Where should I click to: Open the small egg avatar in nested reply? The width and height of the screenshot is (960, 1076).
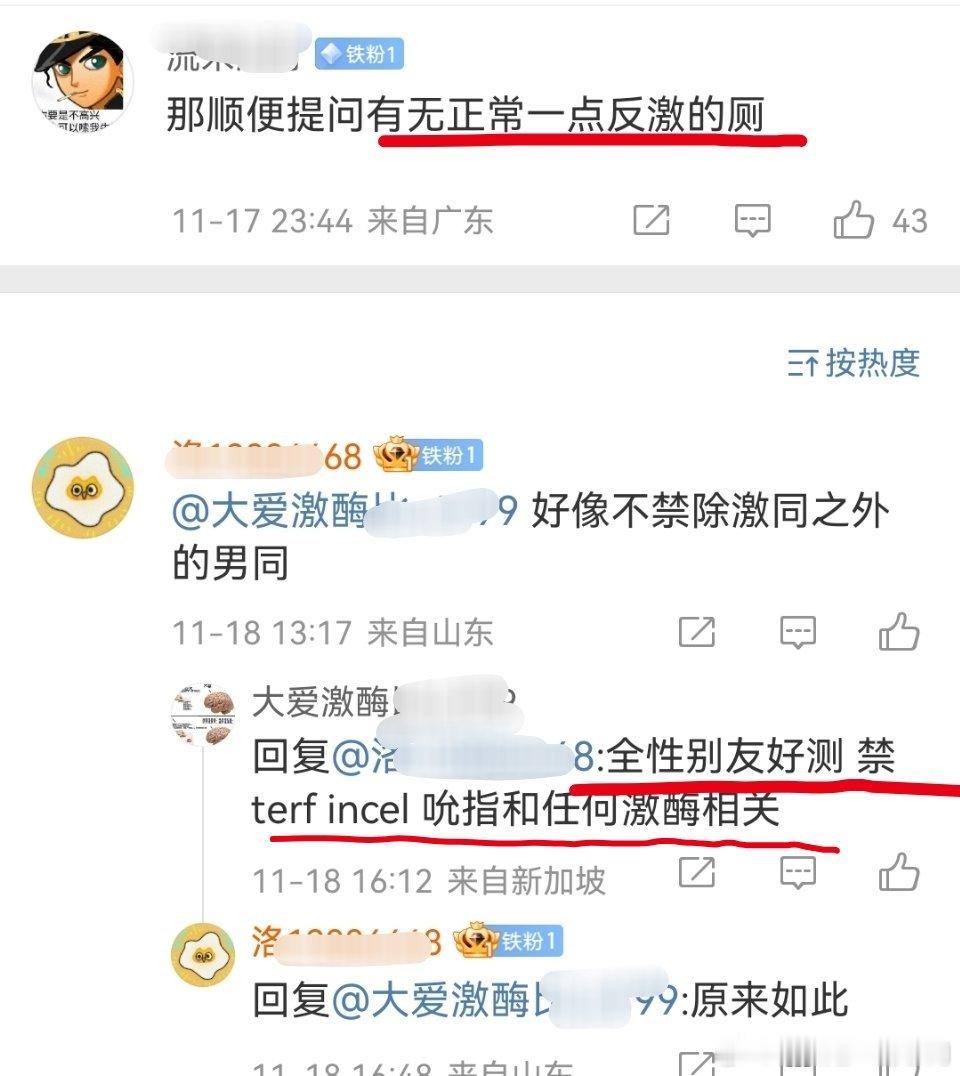click(203, 955)
